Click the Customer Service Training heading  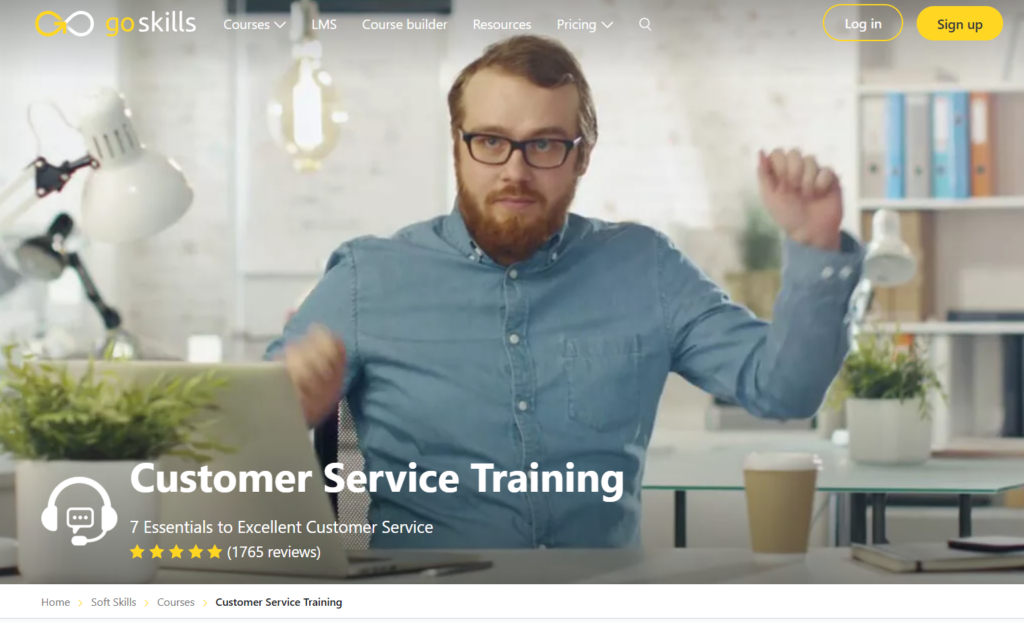[377, 478]
